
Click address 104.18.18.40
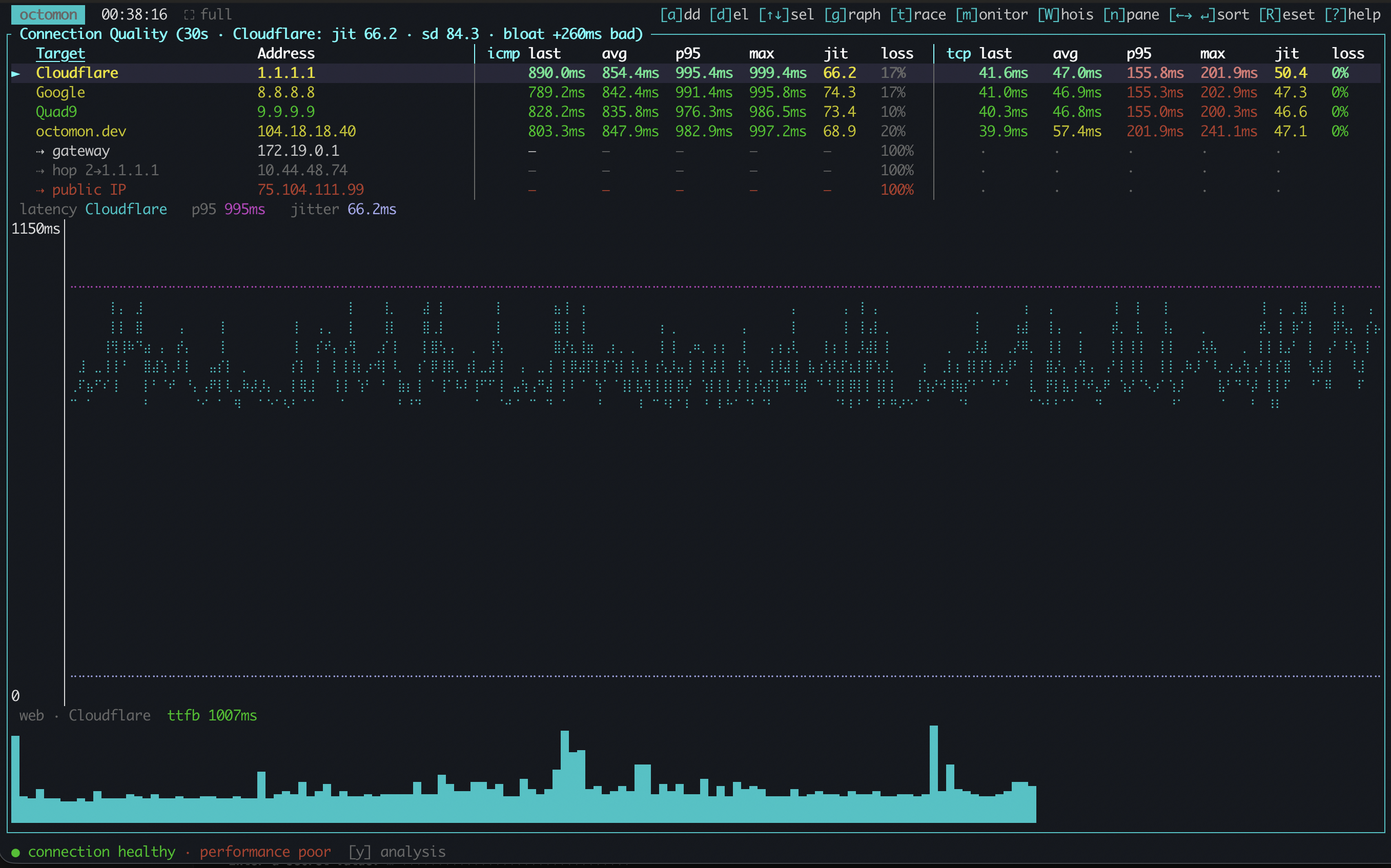pos(306,132)
